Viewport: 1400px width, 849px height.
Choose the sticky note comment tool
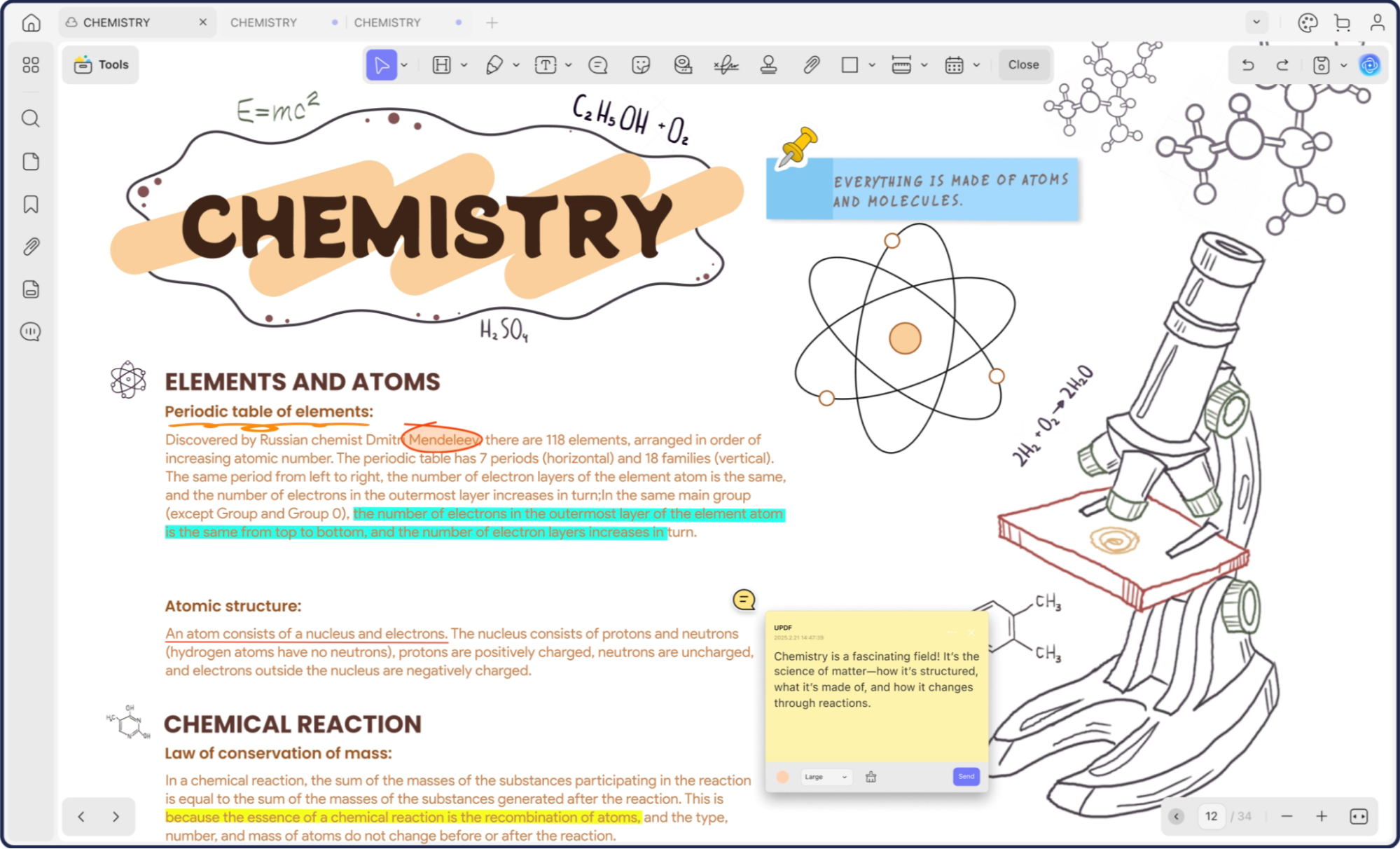point(597,65)
